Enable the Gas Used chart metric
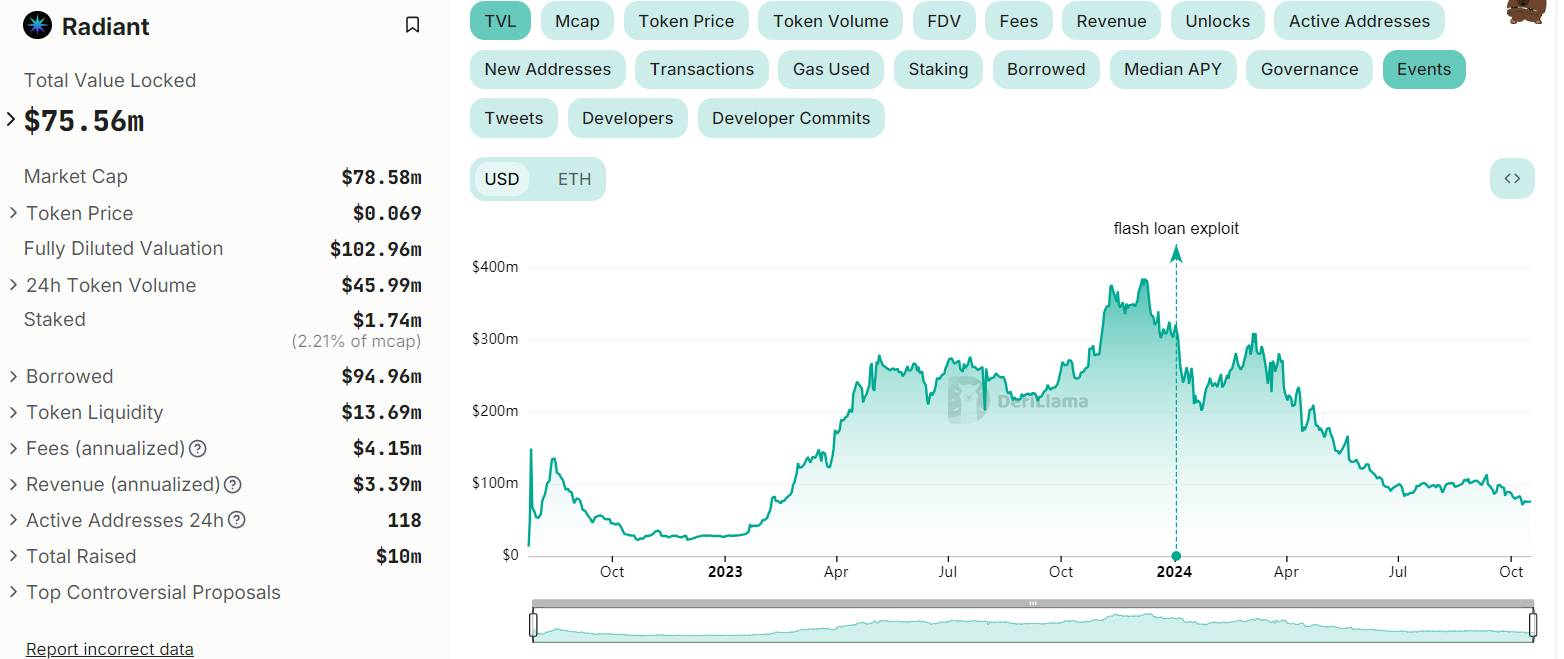This screenshot has width=1564, height=659. (831, 70)
